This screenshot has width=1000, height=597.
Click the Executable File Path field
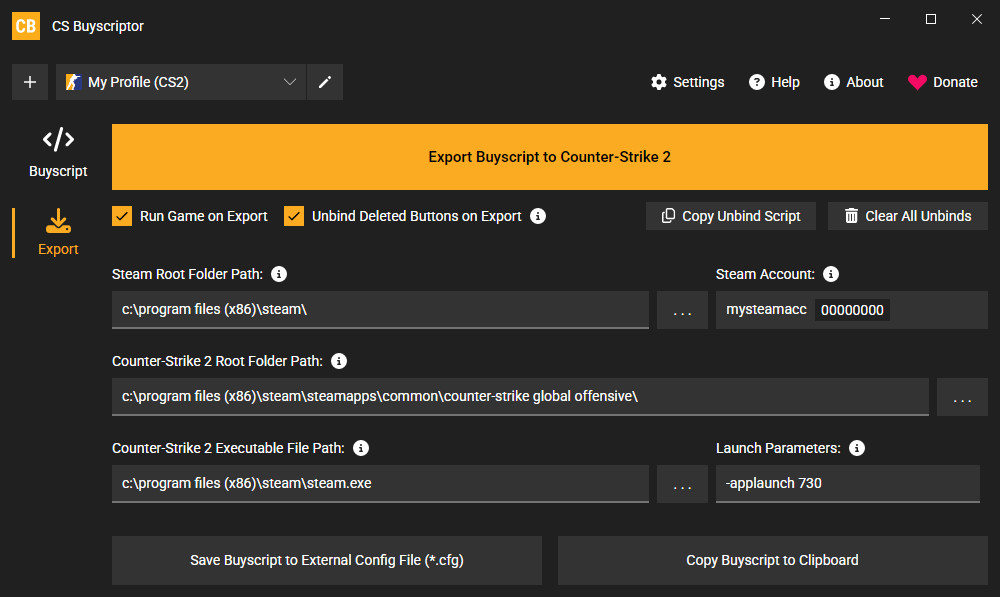tap(380, 483)
